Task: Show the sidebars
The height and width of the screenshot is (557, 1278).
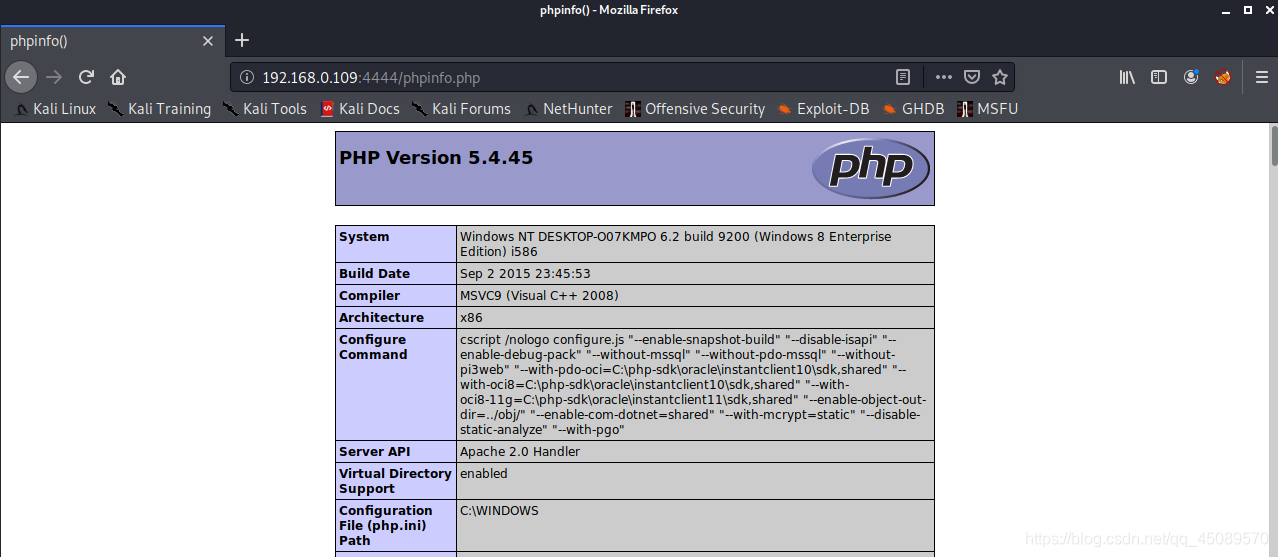Action: (1159, 77)
